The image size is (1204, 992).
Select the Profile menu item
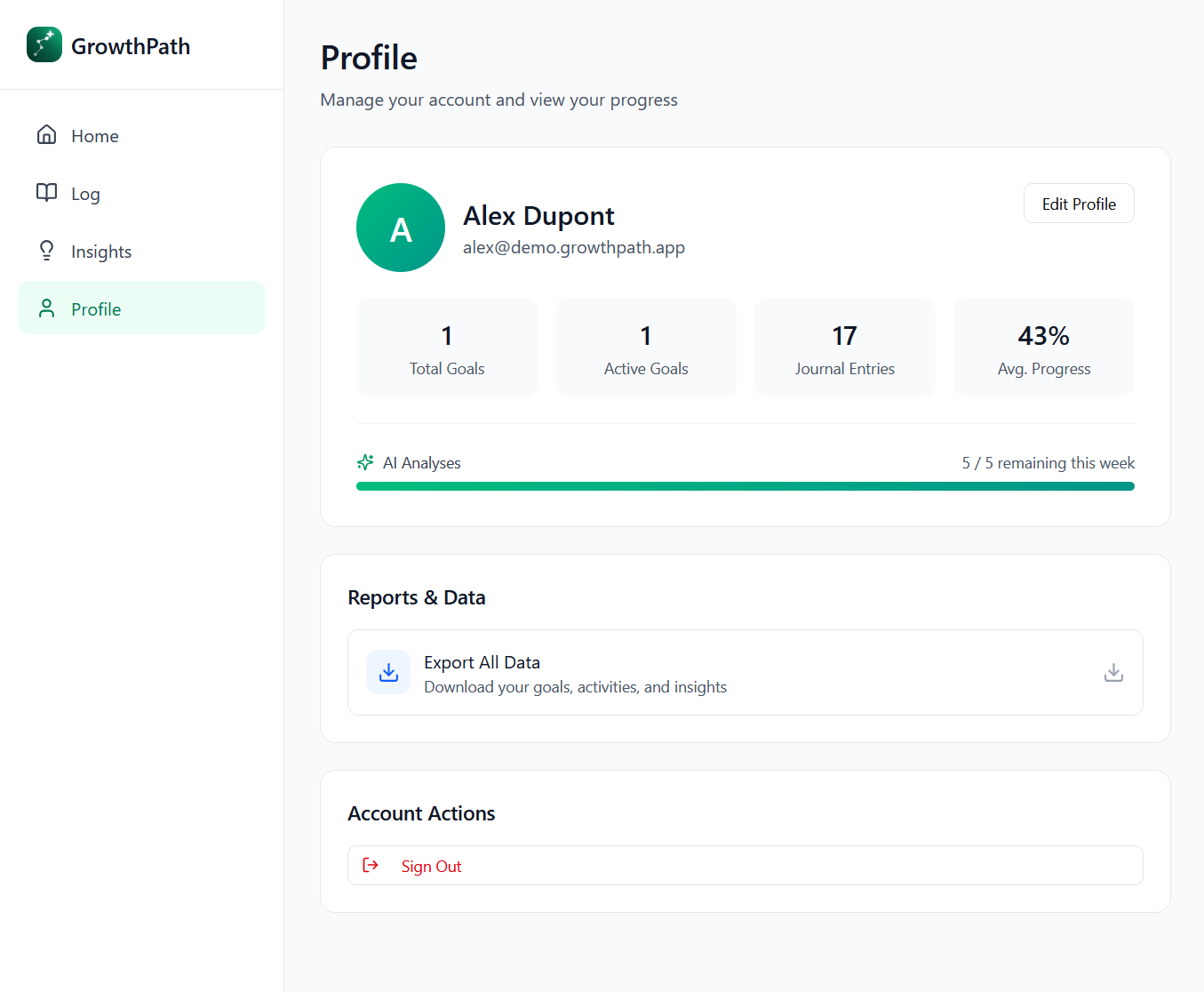(x=141, y=308)
